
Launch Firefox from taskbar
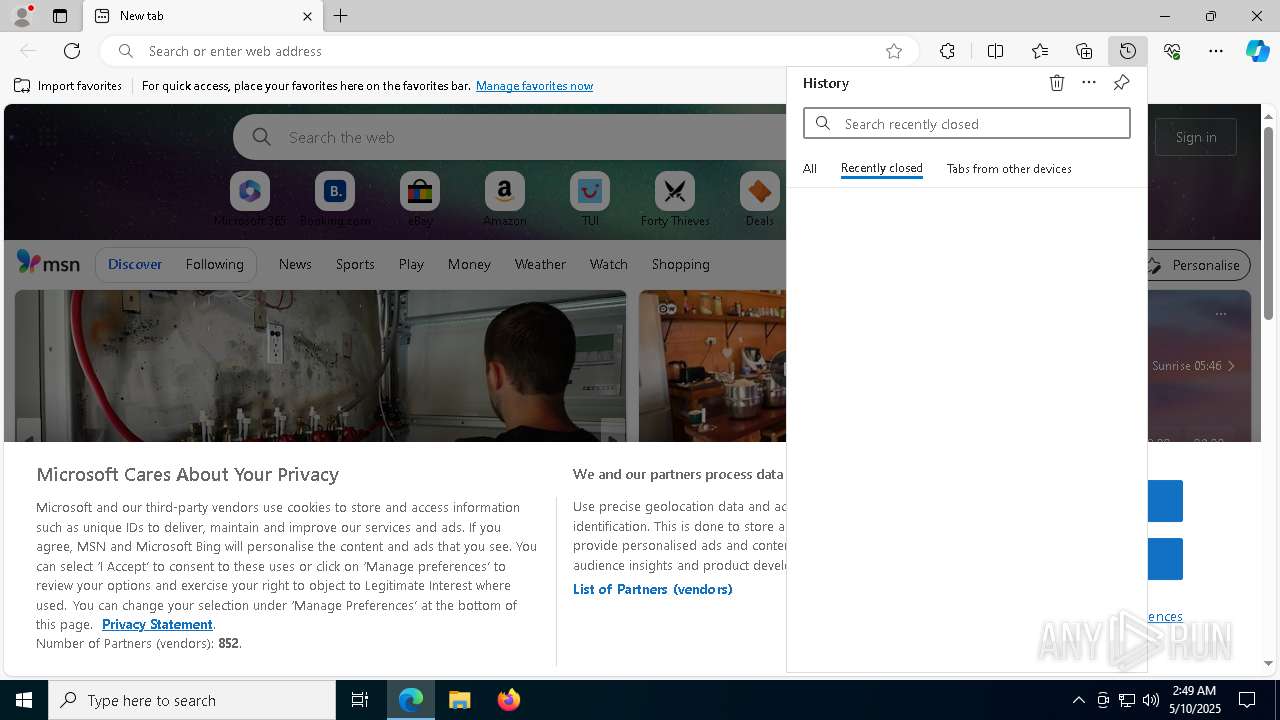click(x=509, y=700)
